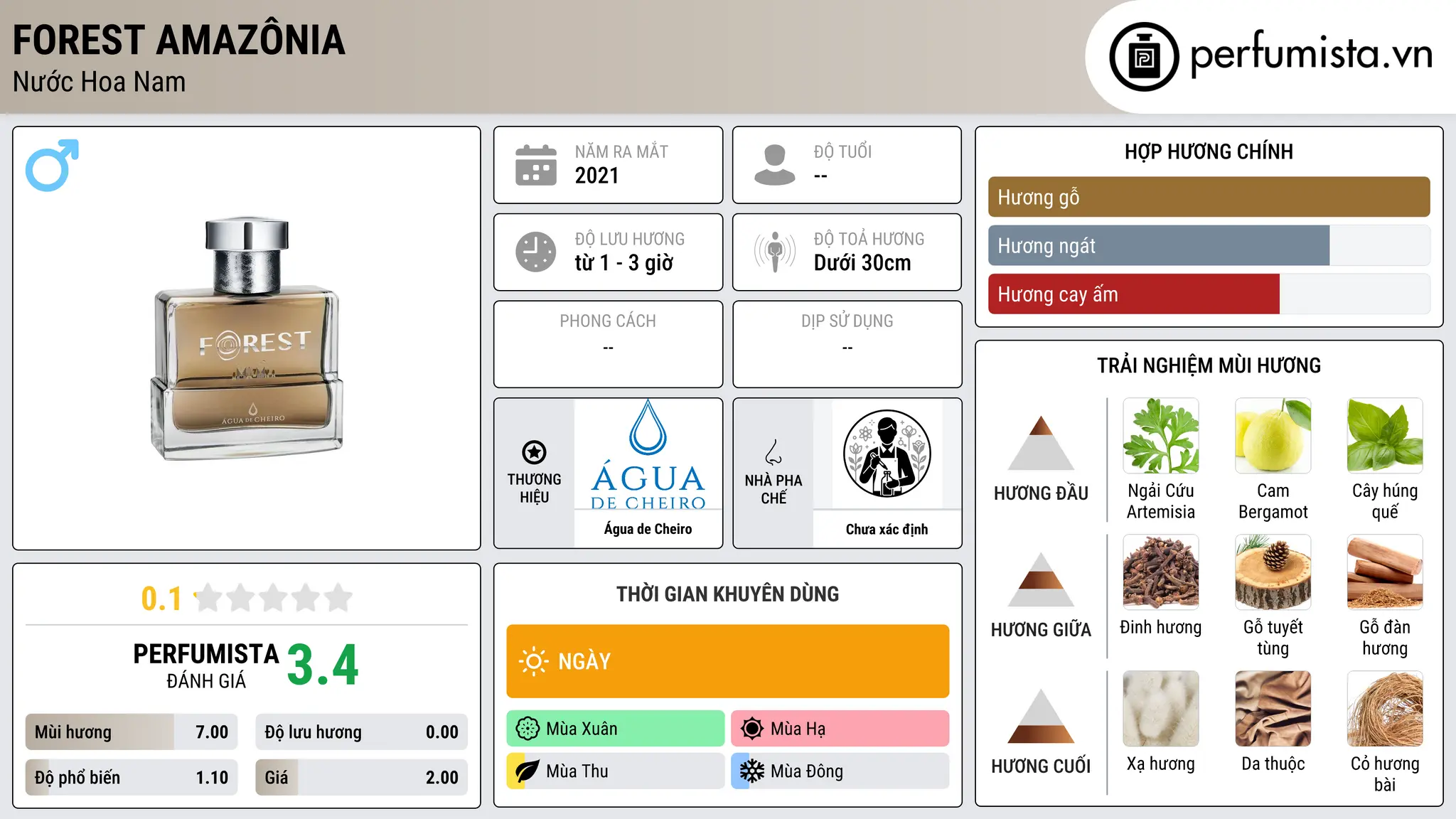Open the Cây húng quế note image

(x=1385, y=436)
